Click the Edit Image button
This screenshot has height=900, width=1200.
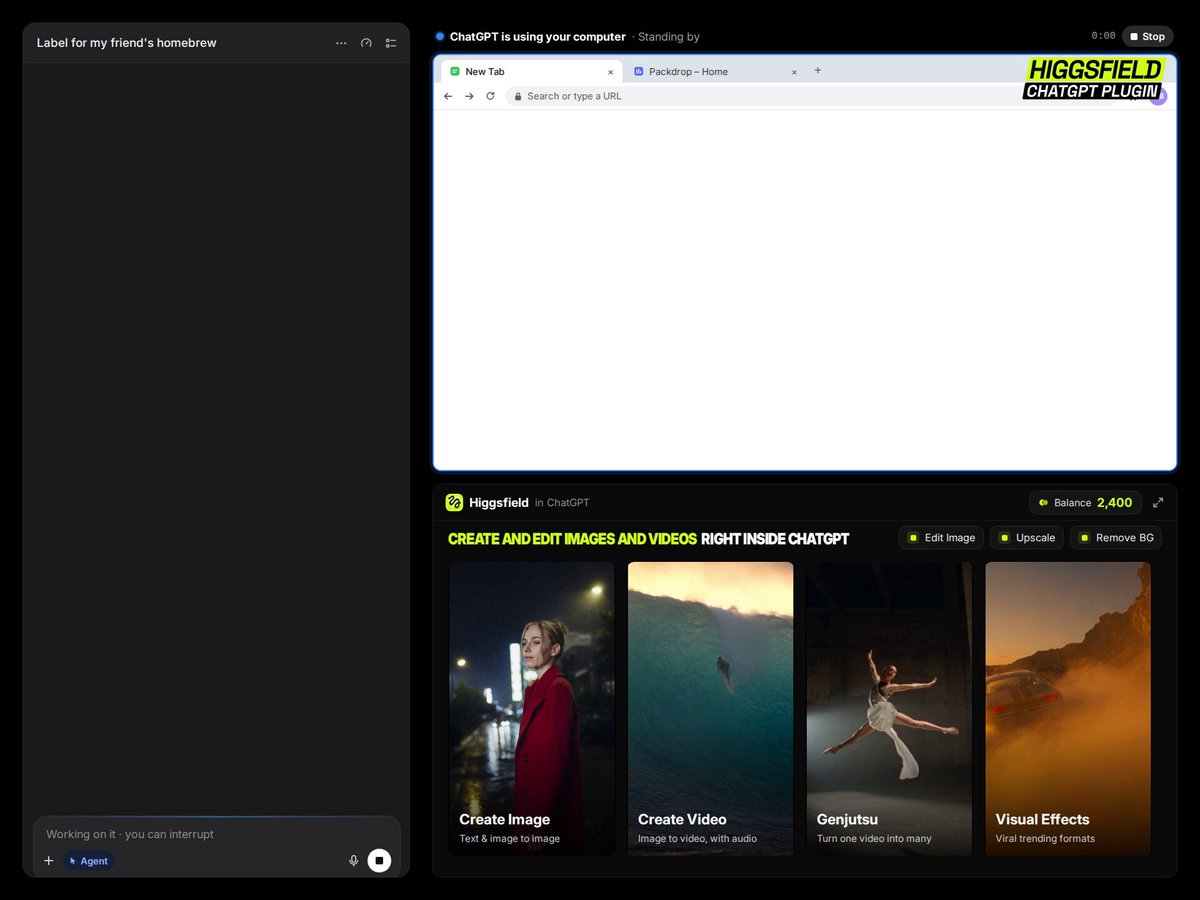(941, 538)
